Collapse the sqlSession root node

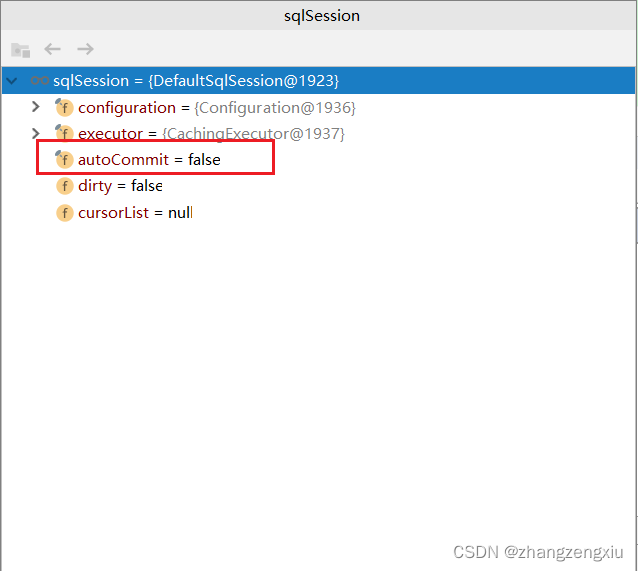pyautogui.click(x=12, y=81)
